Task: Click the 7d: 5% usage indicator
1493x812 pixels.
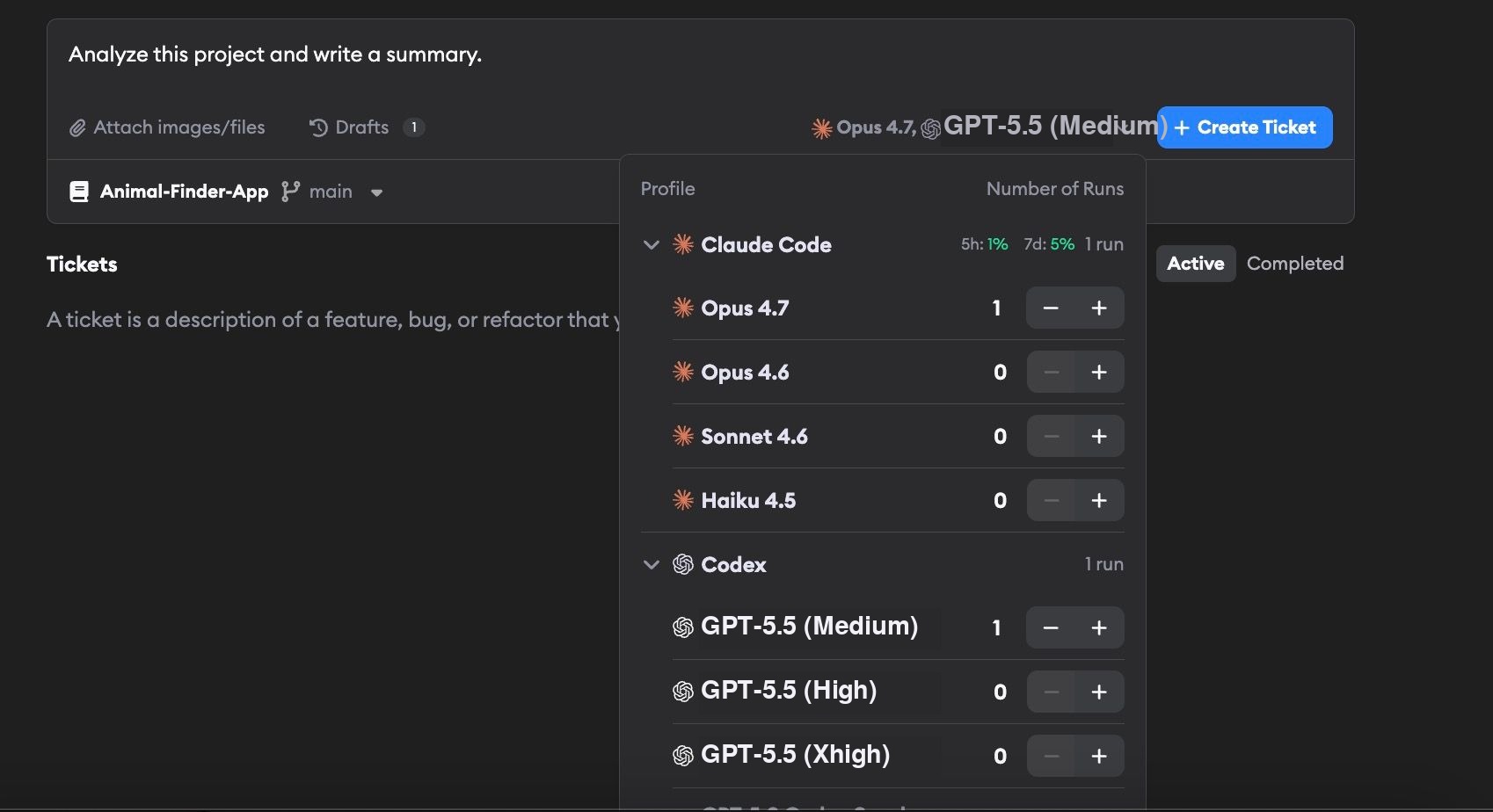Action: 1049,244
